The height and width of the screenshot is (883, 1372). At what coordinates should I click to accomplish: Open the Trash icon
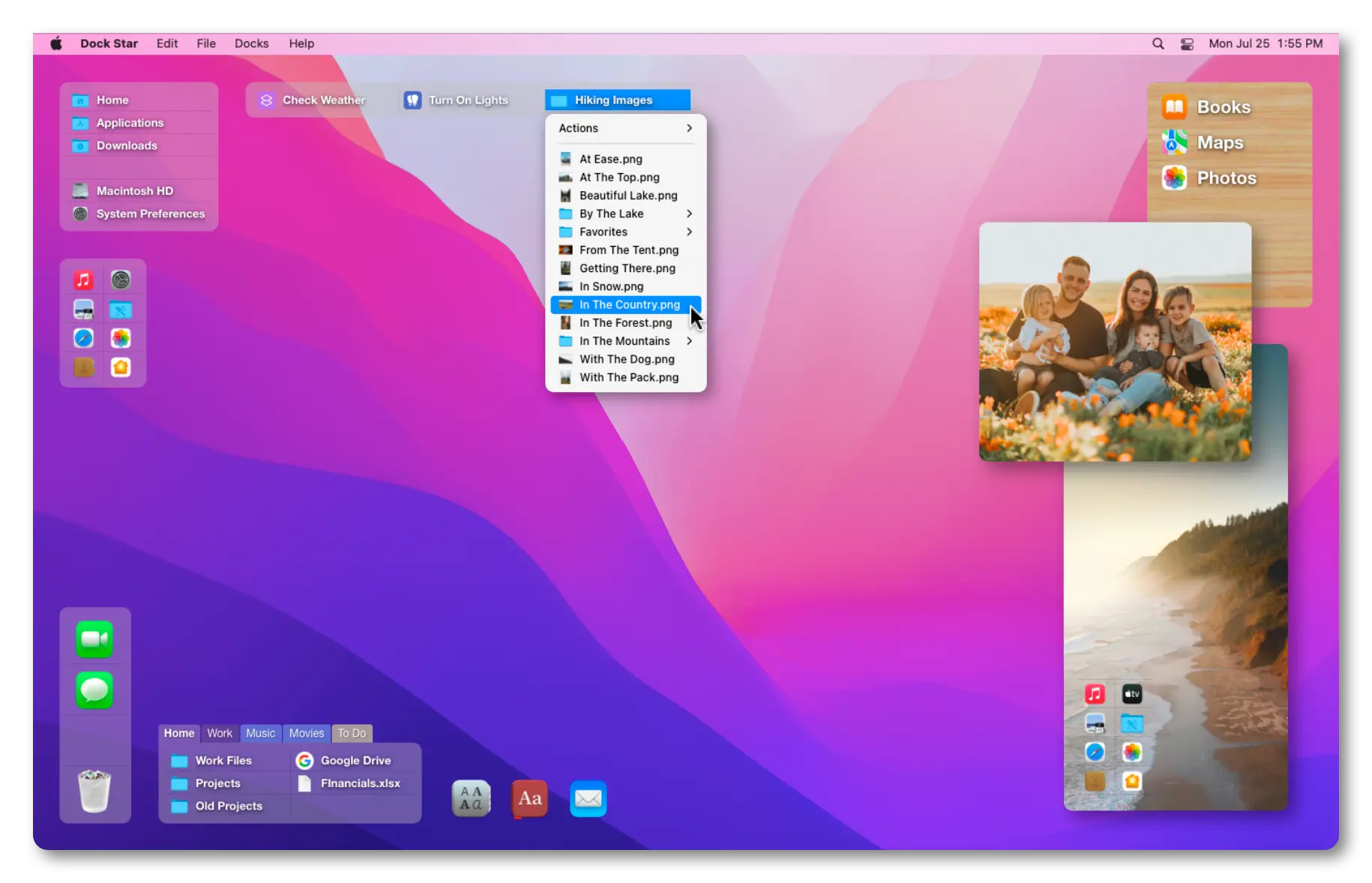click(x=94, y=791)
